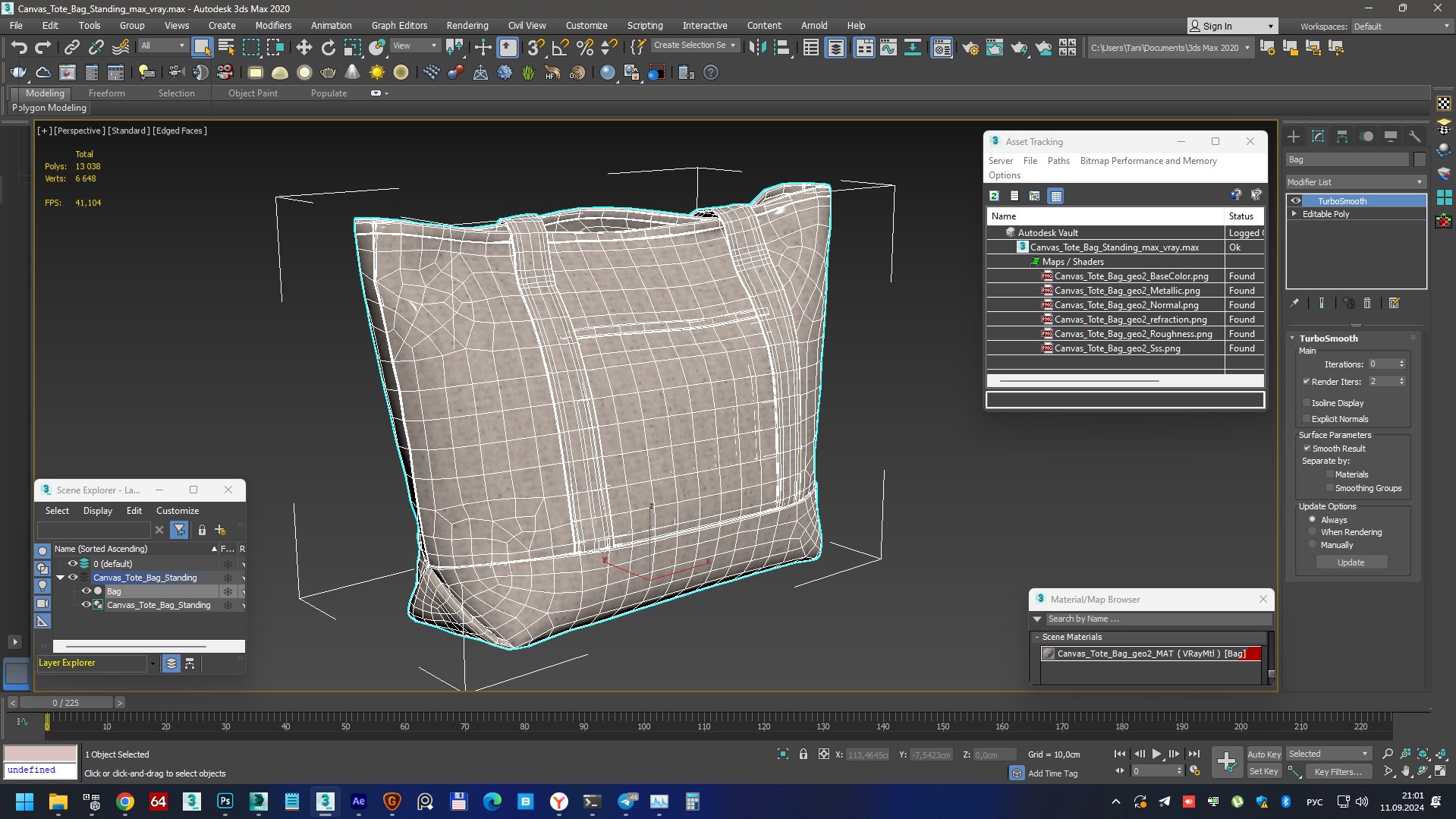Open the Workspaces Default dropdown
Screen dimensions: 1456x819
click(x=1401, y=26)
